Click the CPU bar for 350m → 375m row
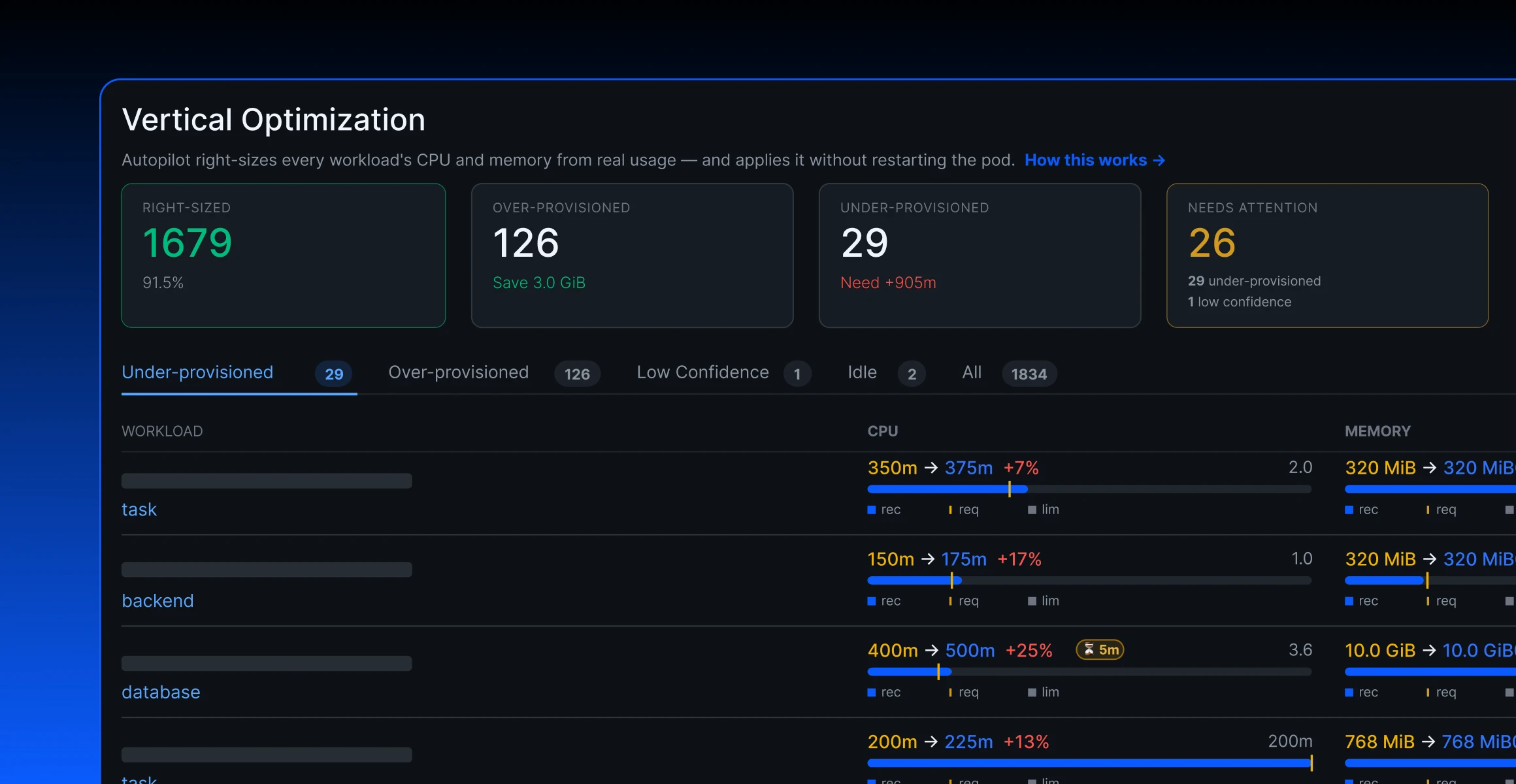Screen dimensions: 1516x784 [x=1089, y=489]
